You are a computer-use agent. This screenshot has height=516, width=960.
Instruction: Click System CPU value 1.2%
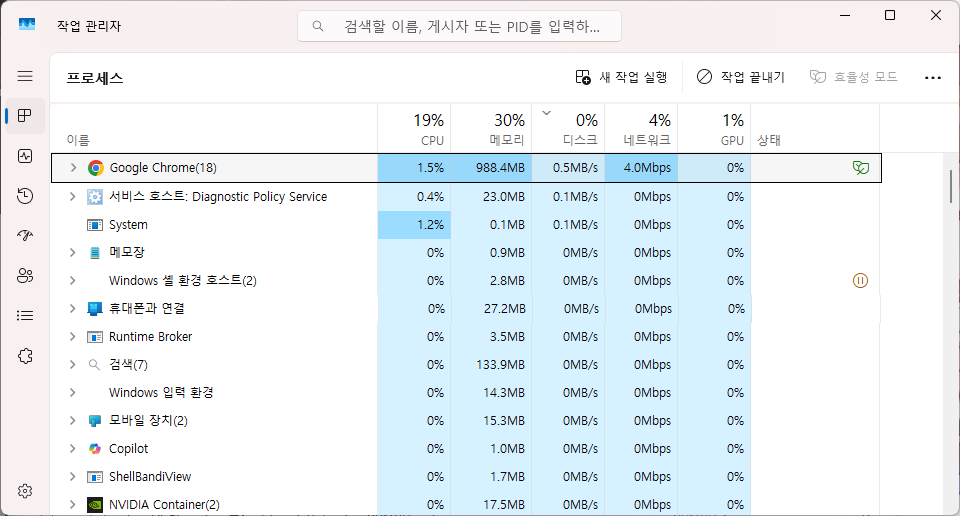pyautogui.click(x=430, y=225)
